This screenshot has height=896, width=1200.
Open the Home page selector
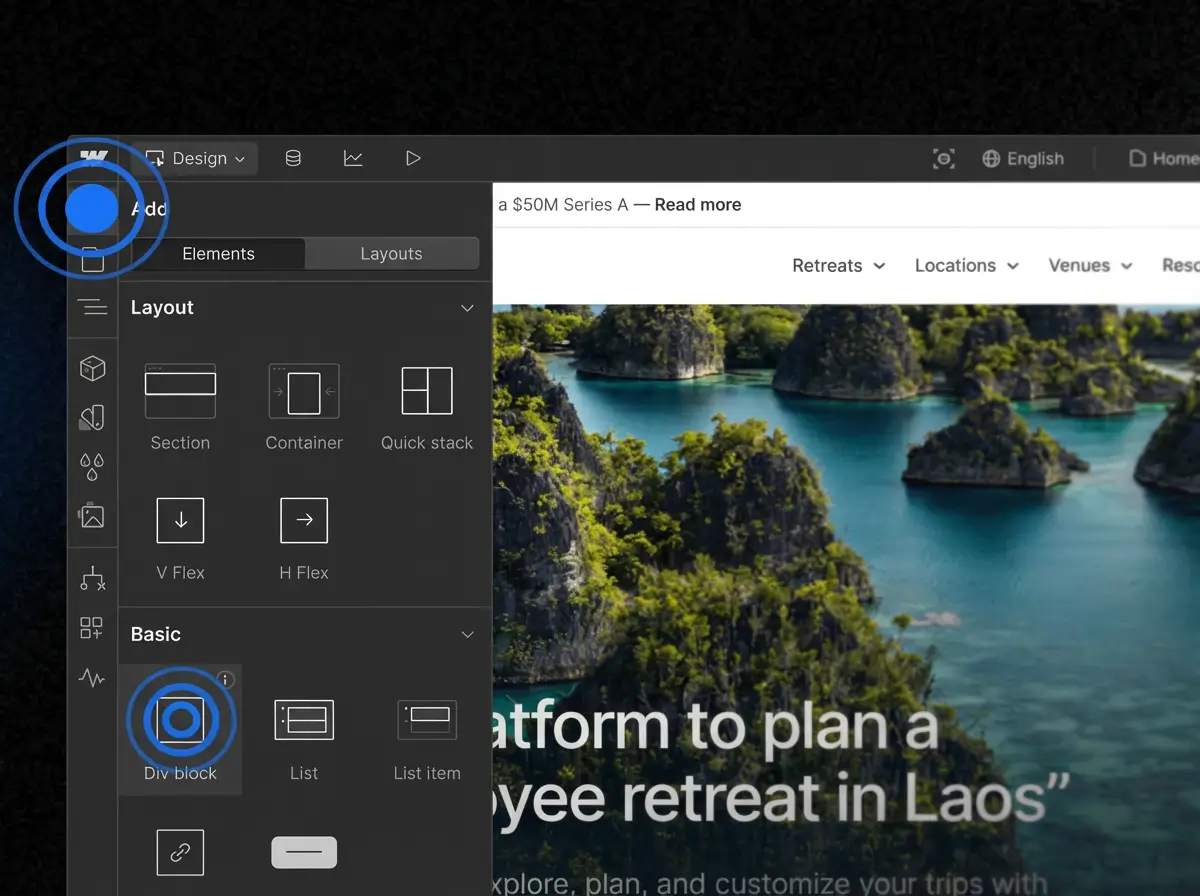[x=1163, y=158]
